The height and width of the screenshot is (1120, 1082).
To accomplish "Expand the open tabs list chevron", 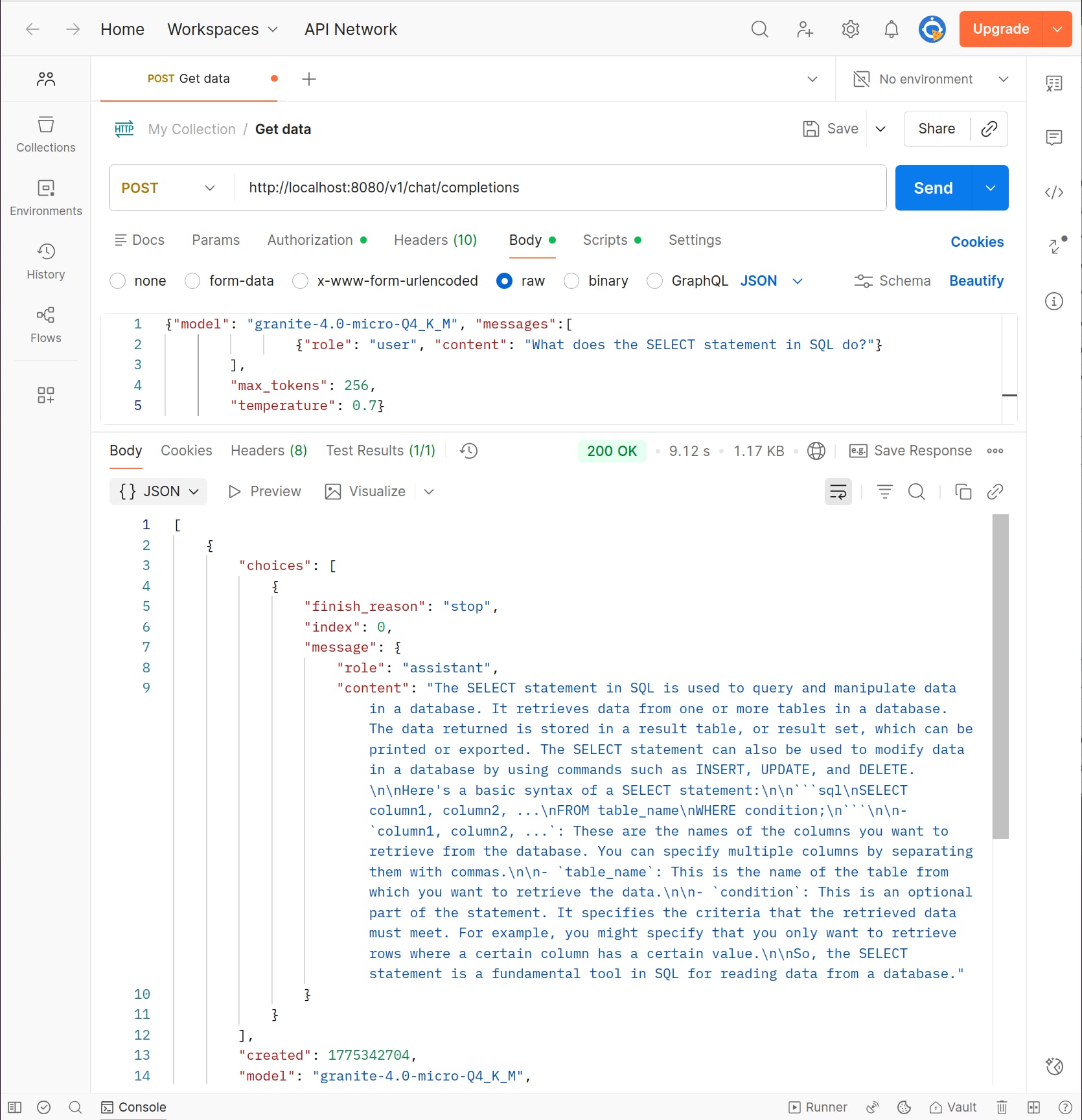I will pos(812,79).
